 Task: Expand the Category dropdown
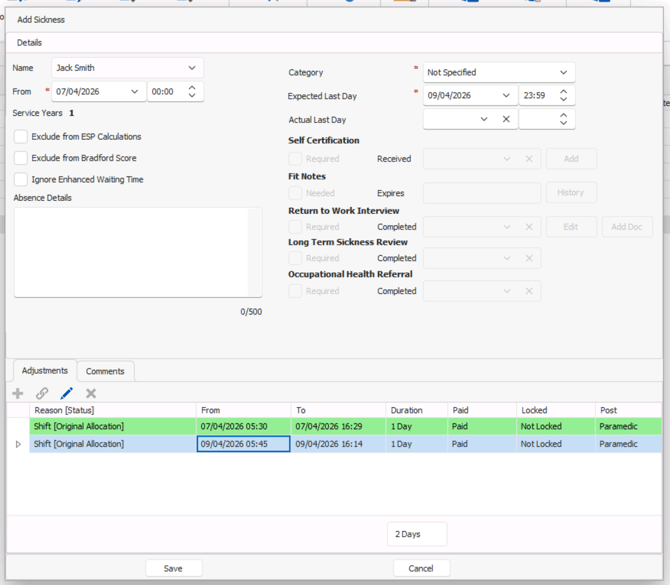[563, 73]
